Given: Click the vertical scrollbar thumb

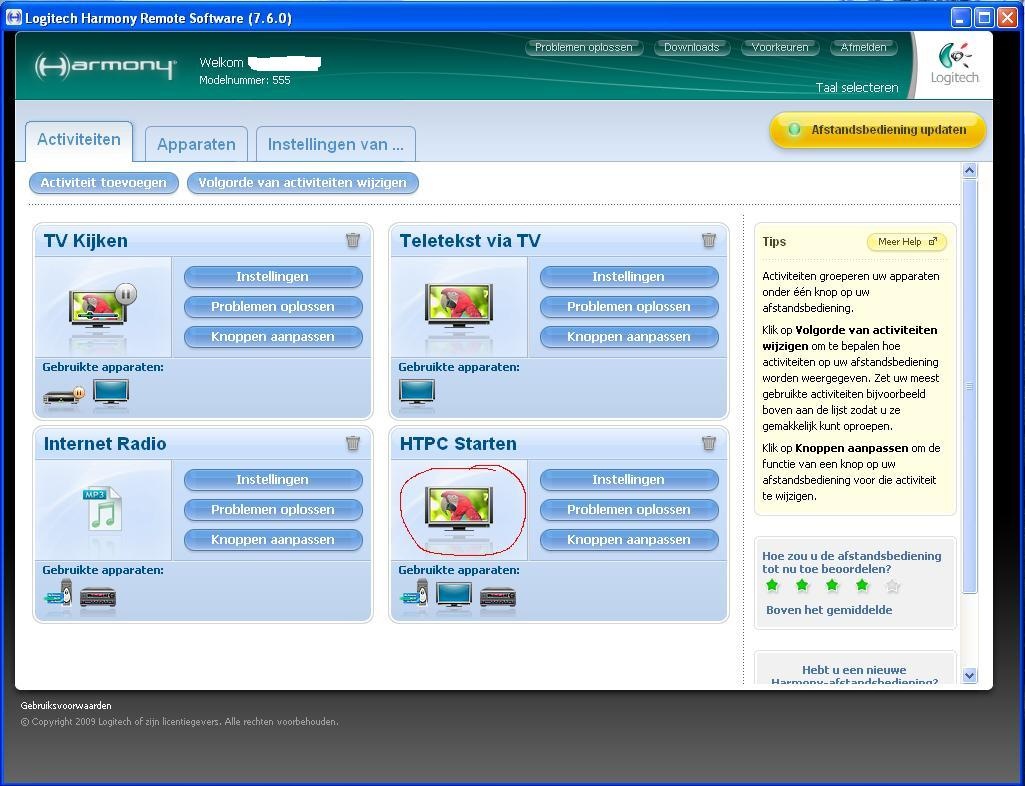Looking at the screenshot, I should point(969,386).
